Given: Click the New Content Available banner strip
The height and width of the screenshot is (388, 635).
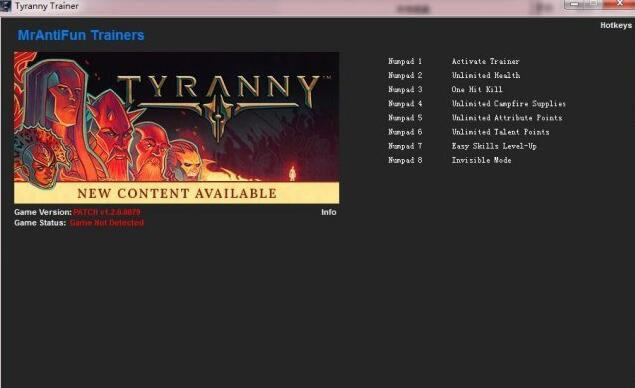Looking at the screenshot, I should [x=177, y=193].
